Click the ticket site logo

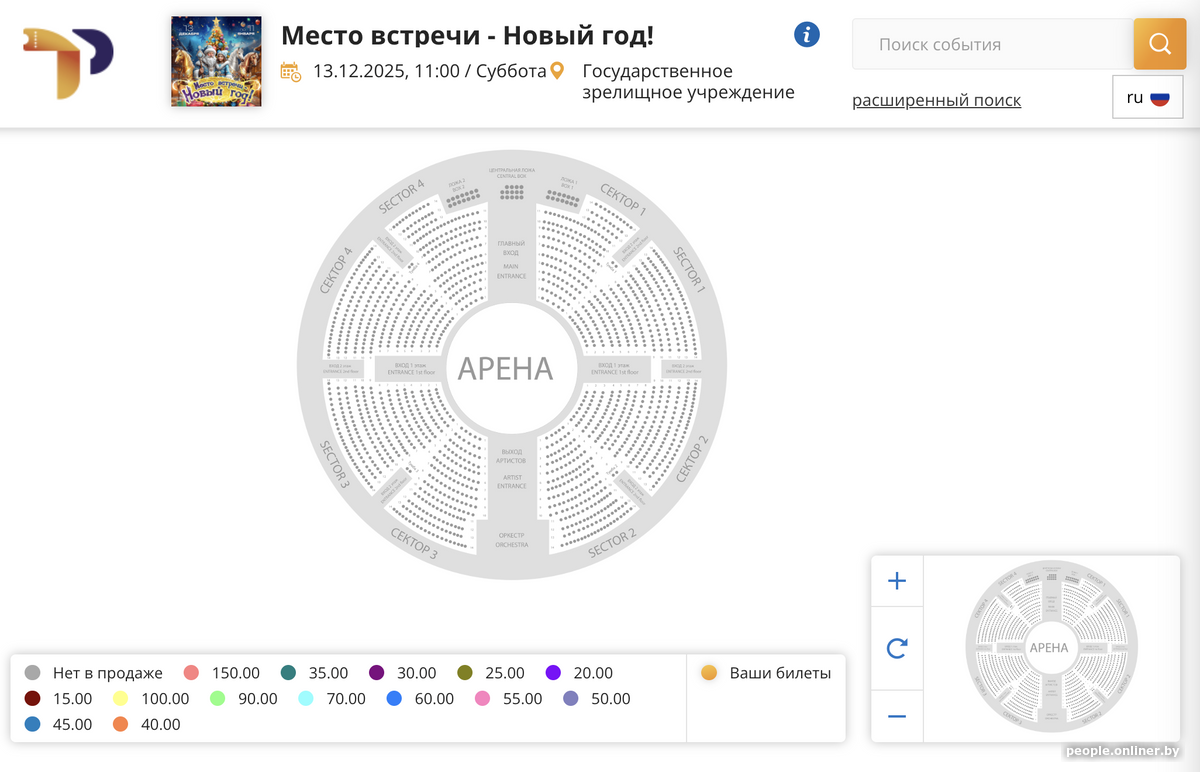(68, 63)
